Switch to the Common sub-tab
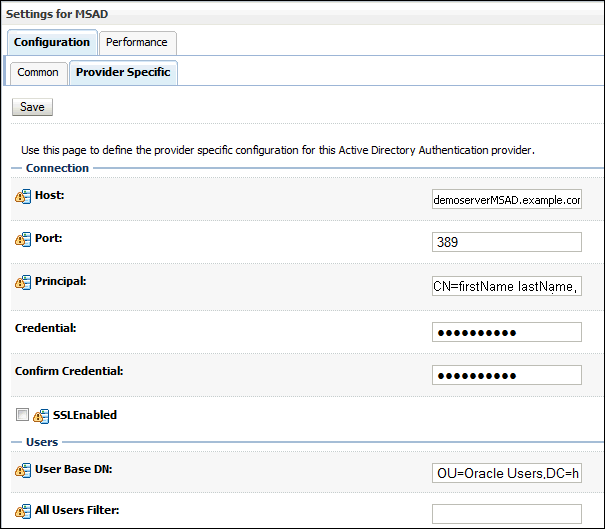Viewport: 605px width, 529px height. tap(38, 73)
